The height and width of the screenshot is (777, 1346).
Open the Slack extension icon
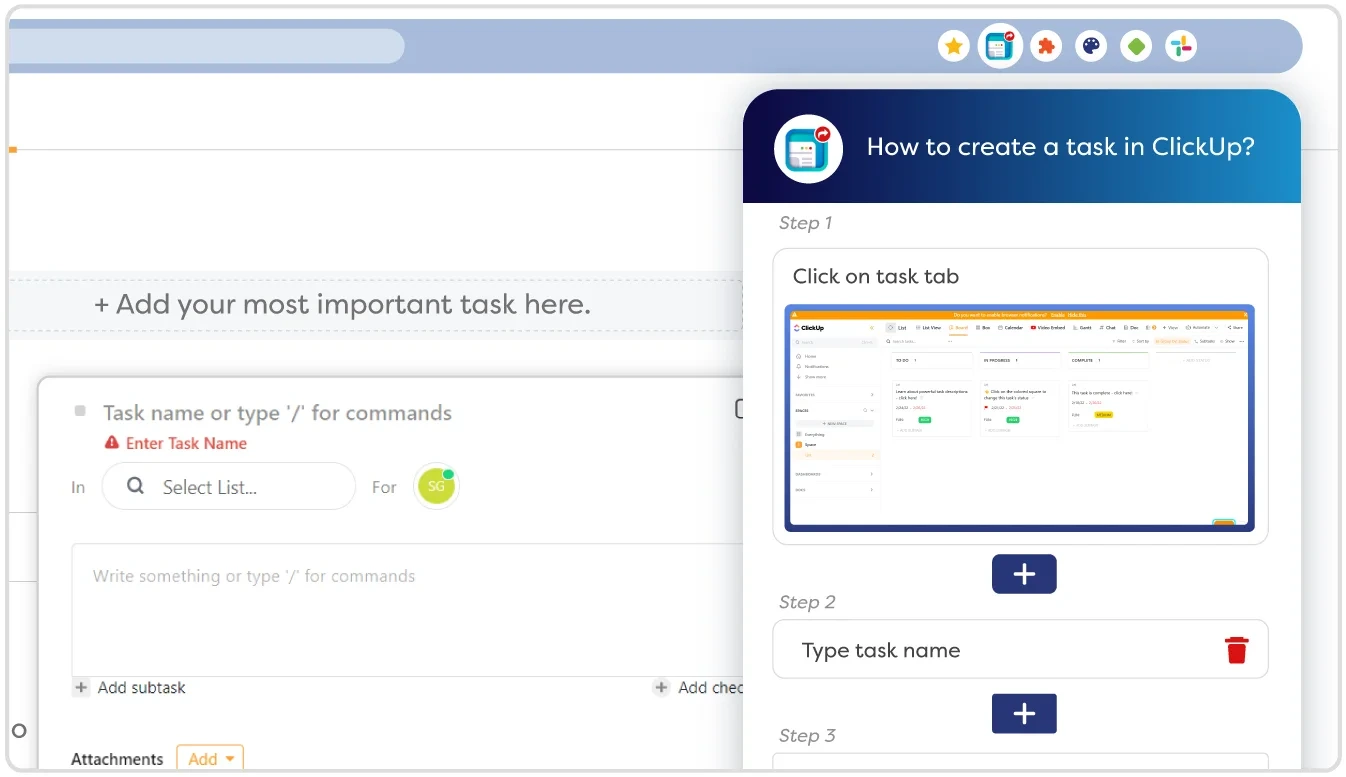tap(1181, 46)
